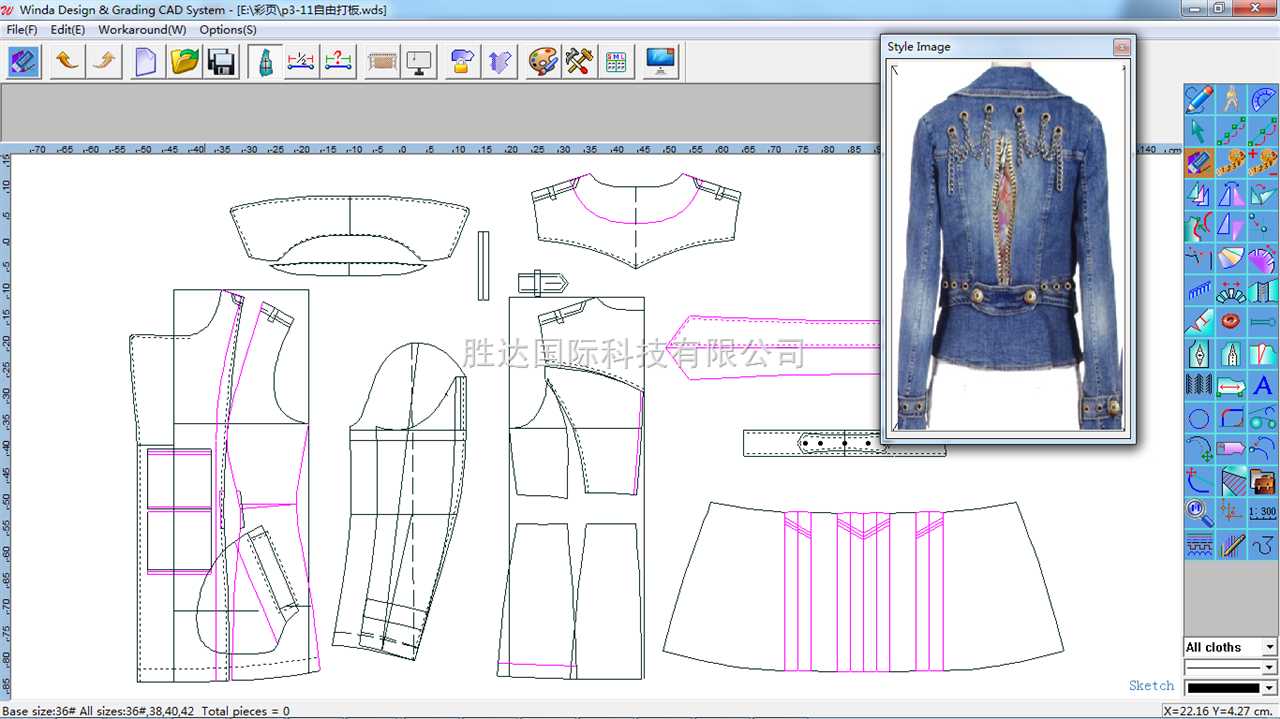Open file using the folder toolbar icon
1280x719 pixels.
184,62
